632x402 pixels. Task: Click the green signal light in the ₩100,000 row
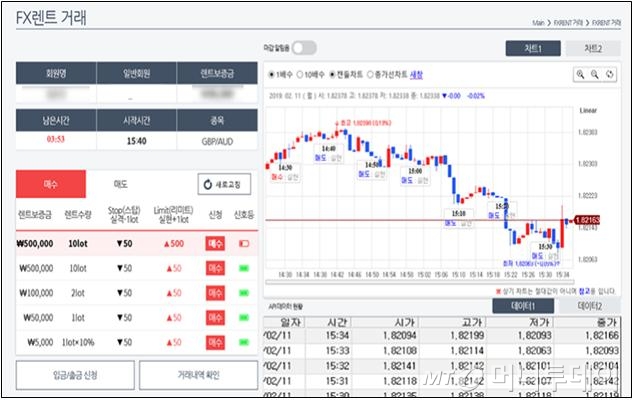click(x=244, y=293)
